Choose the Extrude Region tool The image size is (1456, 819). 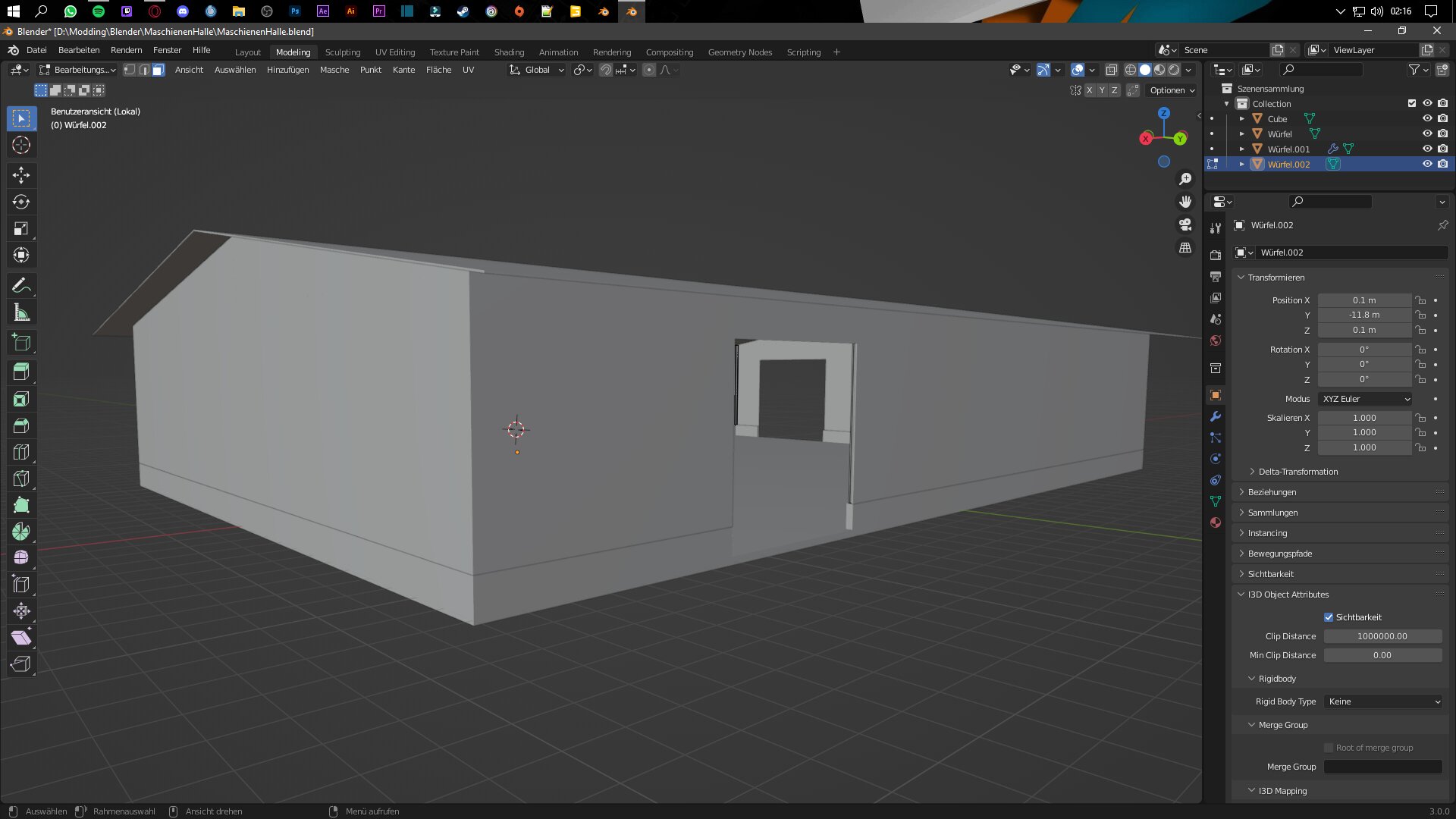point(21,372)
